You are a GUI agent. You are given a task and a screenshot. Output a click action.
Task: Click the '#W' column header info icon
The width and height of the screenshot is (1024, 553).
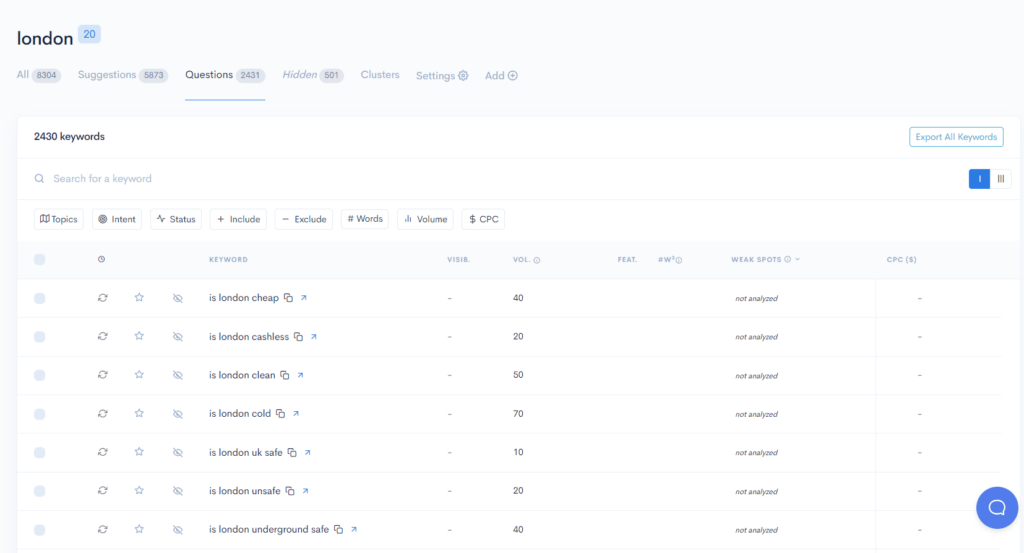(679, 260)
